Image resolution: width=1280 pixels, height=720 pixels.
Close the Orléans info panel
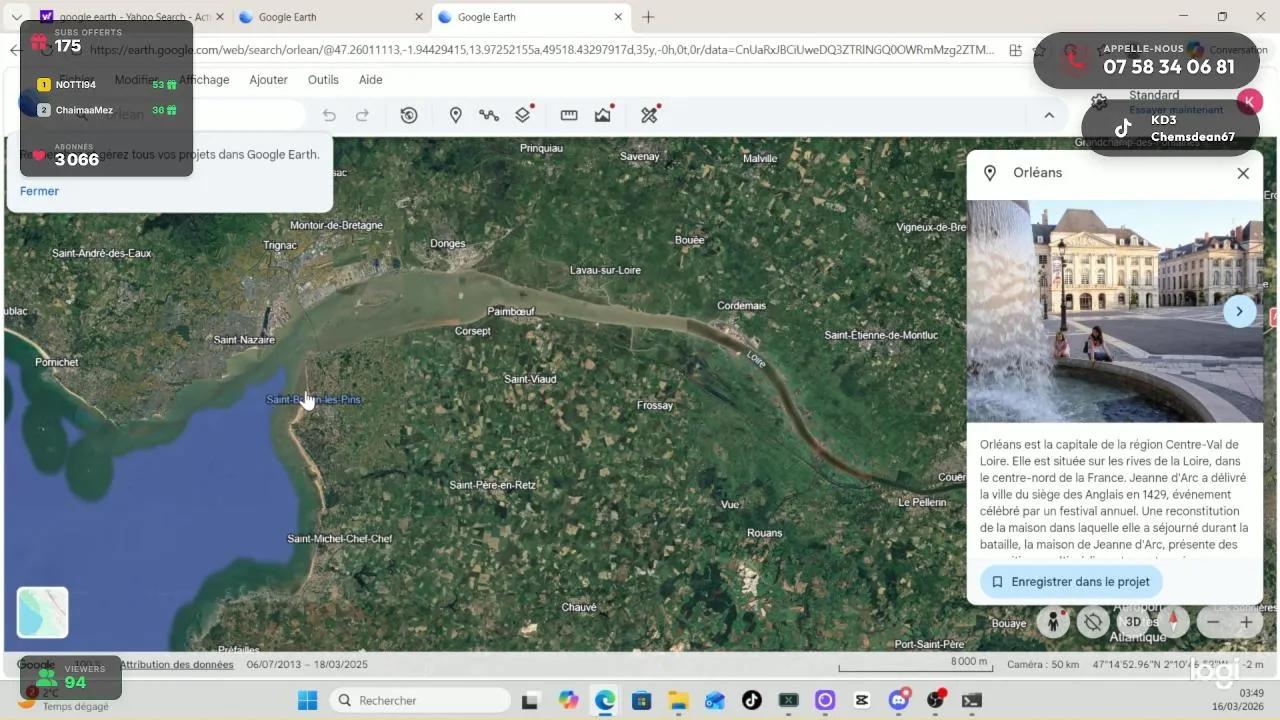(x=1243, y=173)
